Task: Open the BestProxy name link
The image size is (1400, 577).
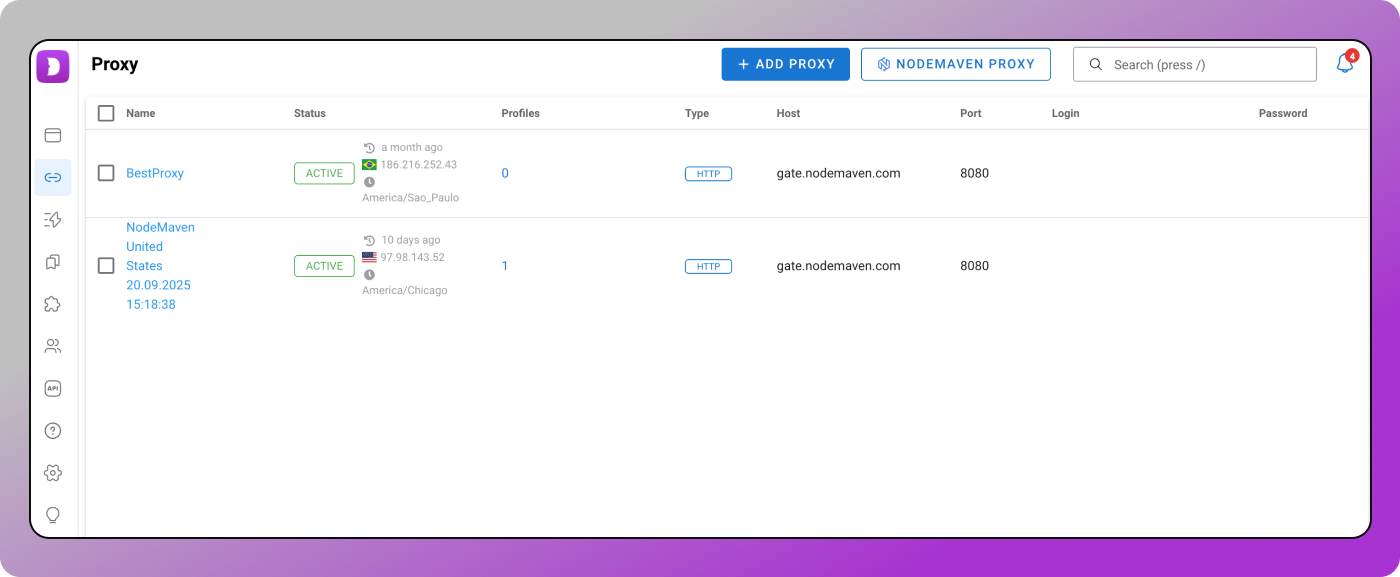Action: click(155, 173)
